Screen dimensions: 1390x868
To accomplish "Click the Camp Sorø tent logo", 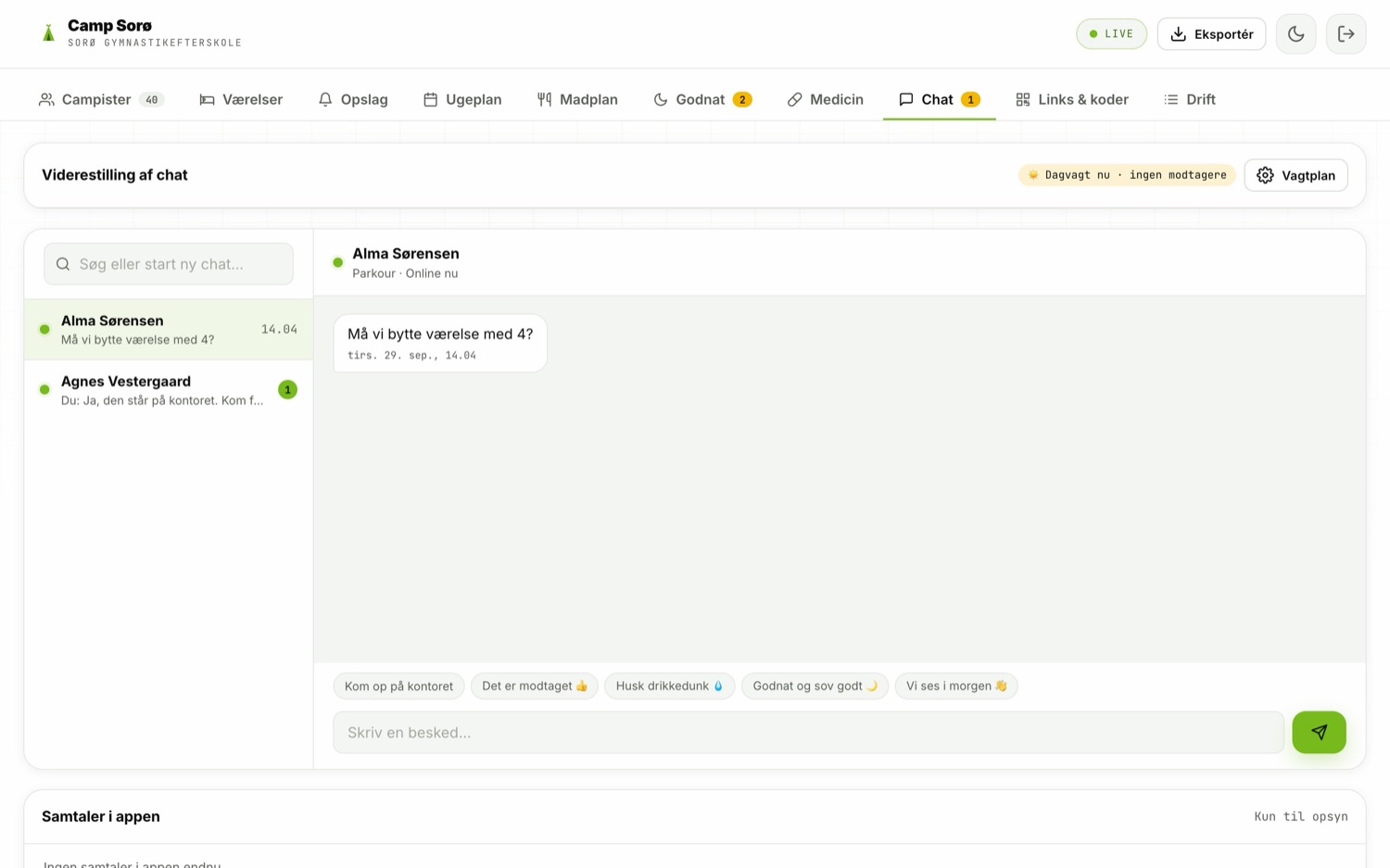I will [49, 33].
